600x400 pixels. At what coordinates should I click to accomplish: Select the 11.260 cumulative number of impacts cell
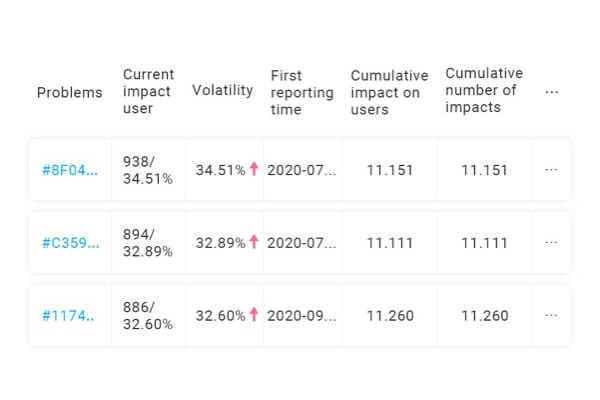tap(484, 315)
